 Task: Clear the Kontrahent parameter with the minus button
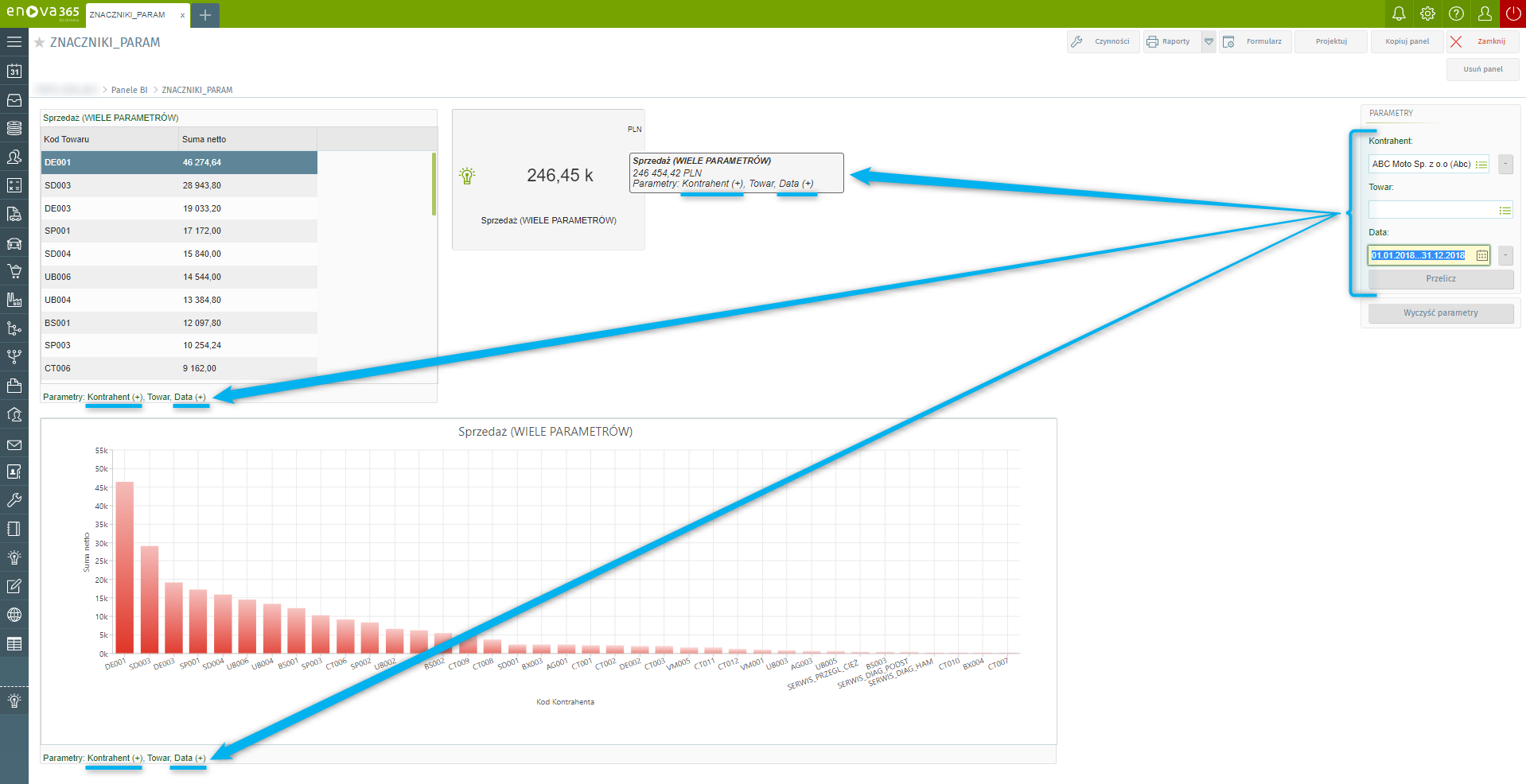point(1505,164)
